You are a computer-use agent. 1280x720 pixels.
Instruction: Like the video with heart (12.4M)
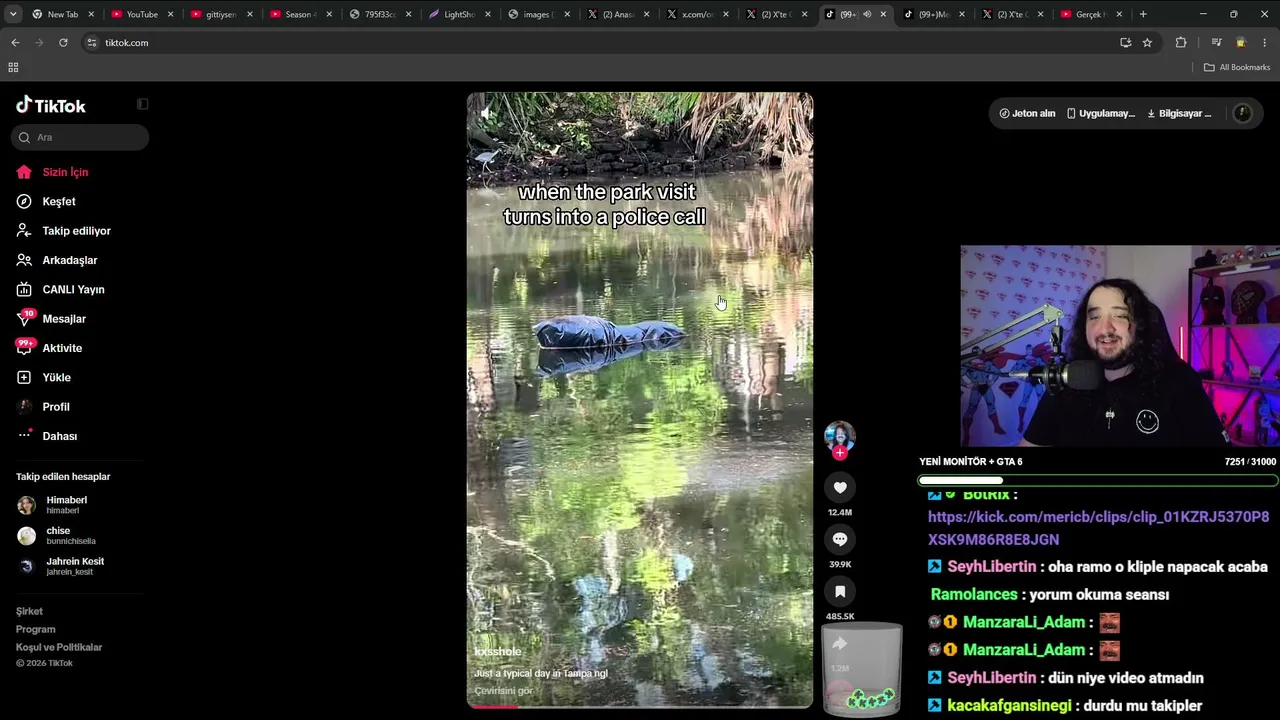[x=840, y=487]
